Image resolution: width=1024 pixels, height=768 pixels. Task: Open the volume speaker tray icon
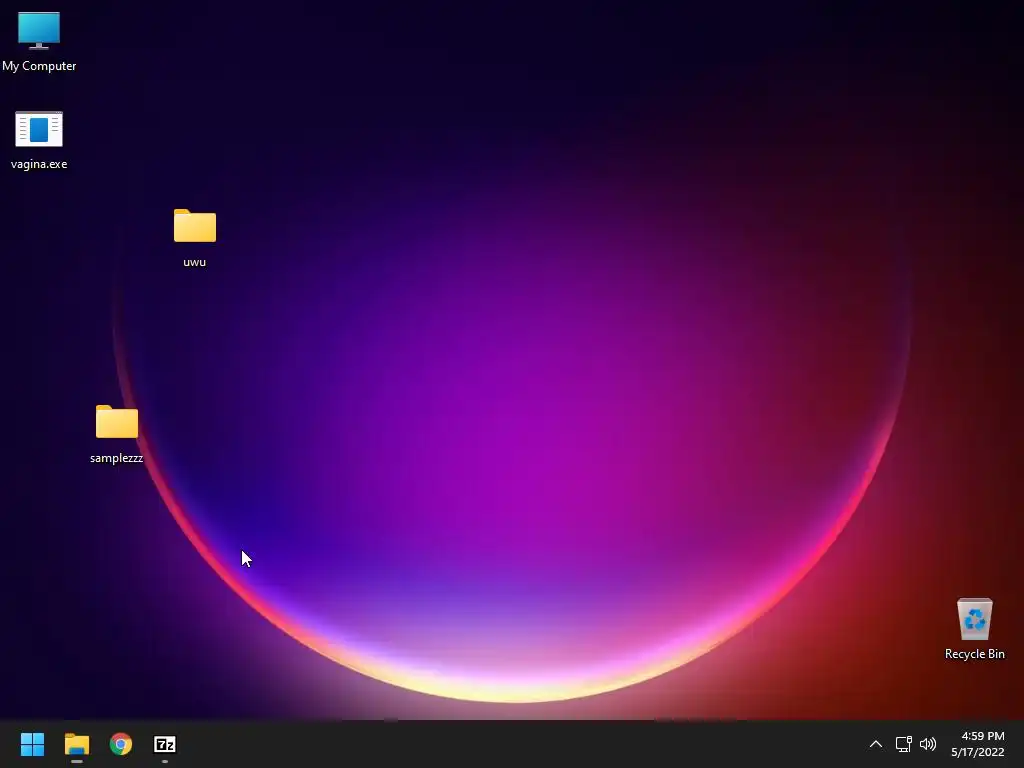(927, 744)
